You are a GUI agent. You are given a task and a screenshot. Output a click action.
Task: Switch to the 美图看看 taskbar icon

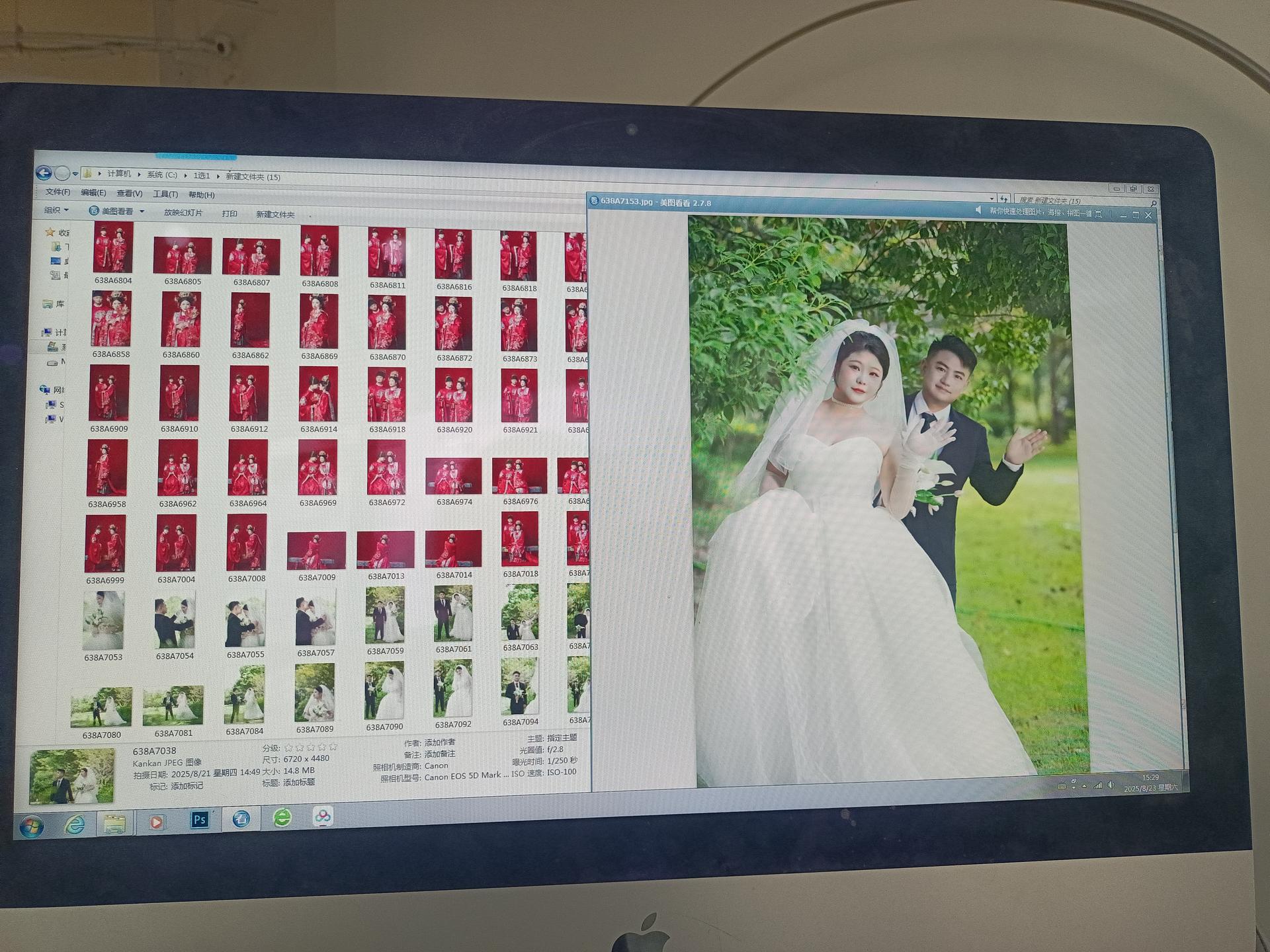241,819
